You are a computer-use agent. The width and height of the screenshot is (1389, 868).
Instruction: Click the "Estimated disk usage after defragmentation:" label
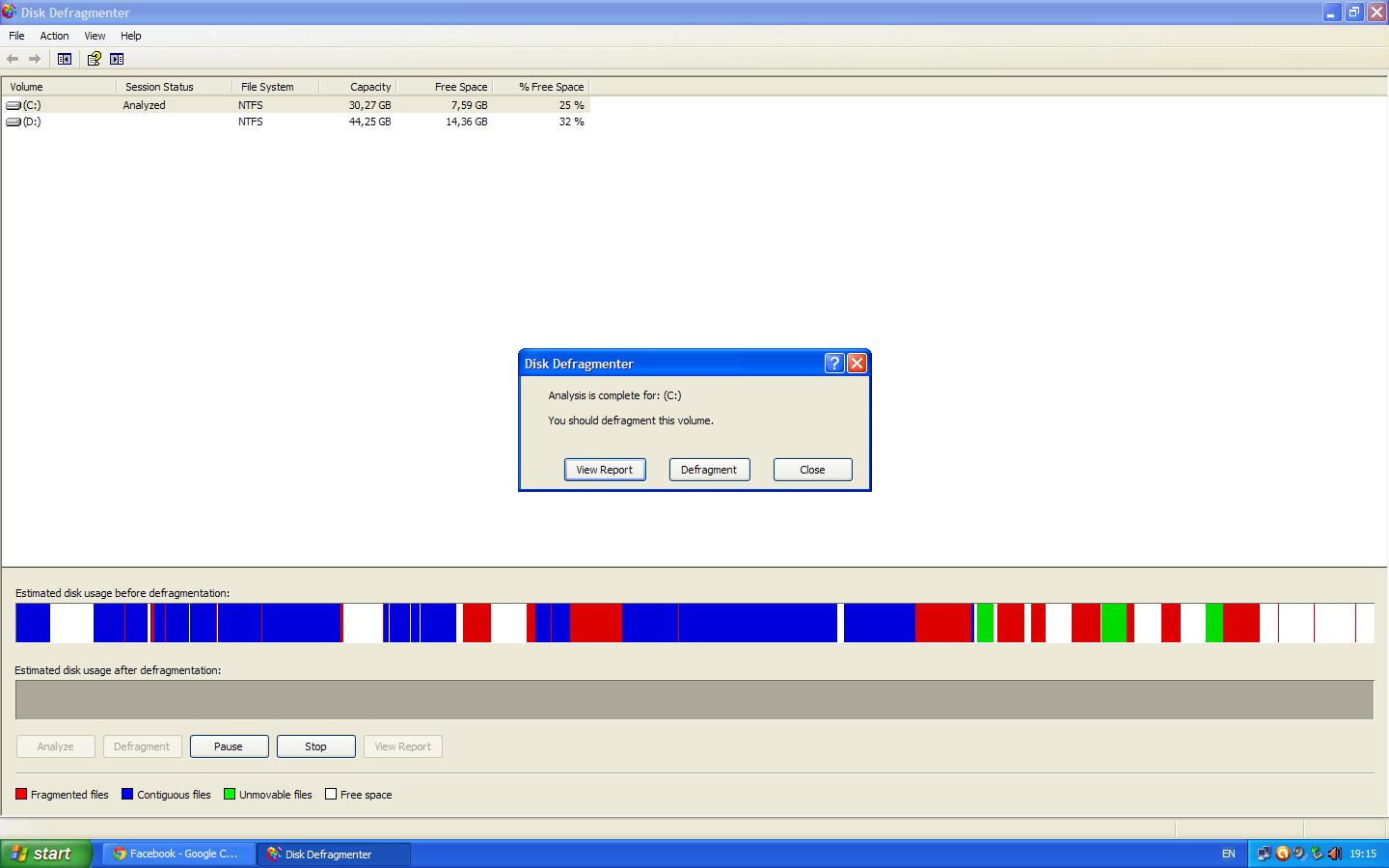coord(118,670)
